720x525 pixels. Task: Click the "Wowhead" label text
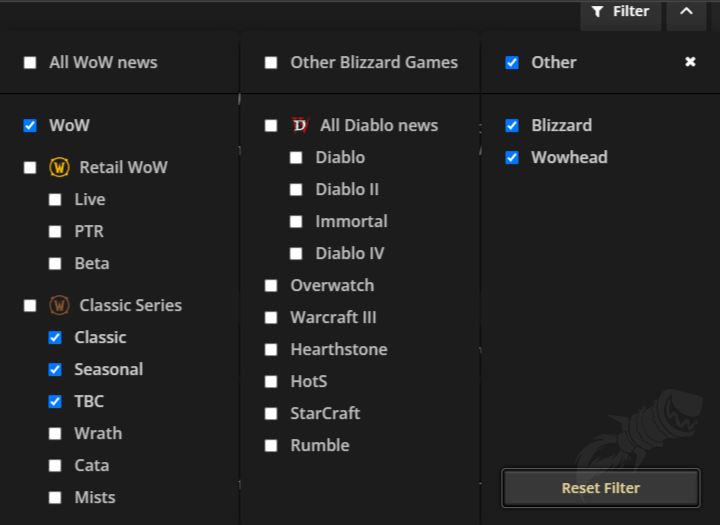point(569,157)
